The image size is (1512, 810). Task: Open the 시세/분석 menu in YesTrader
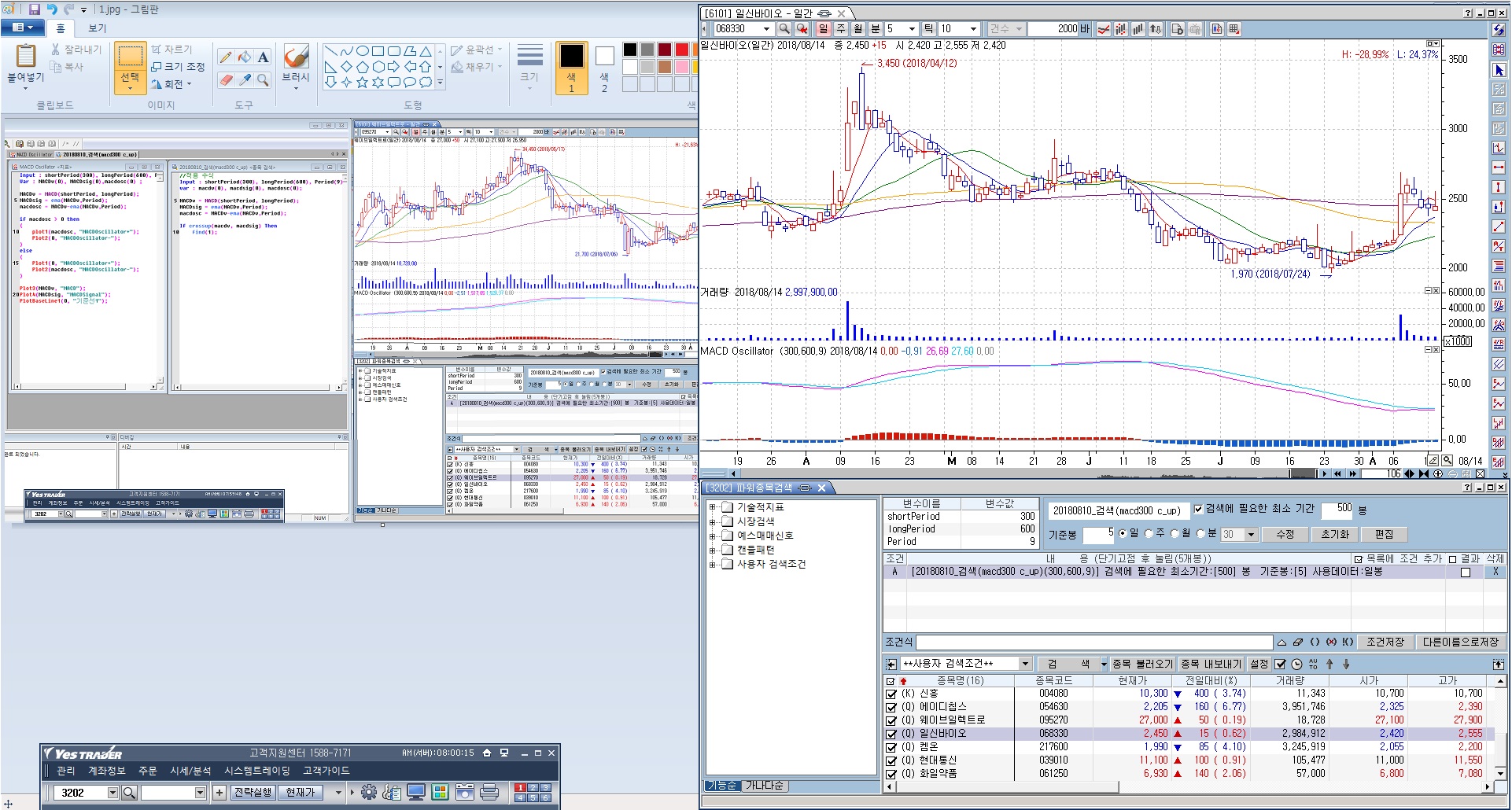(x=190, y=771)
